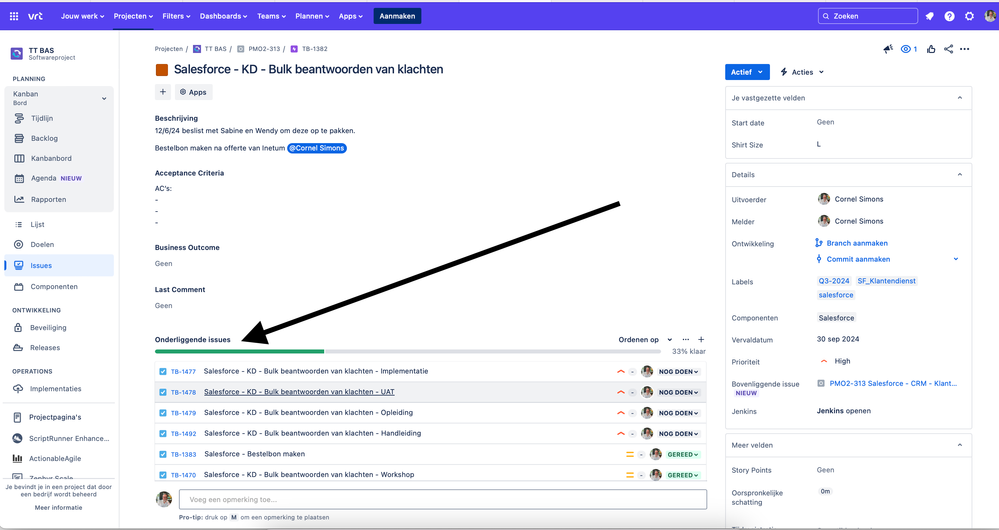Open Beveiliging in the sidebar
The height and width of the screenshot is (530, 999).
coord(48,327)
